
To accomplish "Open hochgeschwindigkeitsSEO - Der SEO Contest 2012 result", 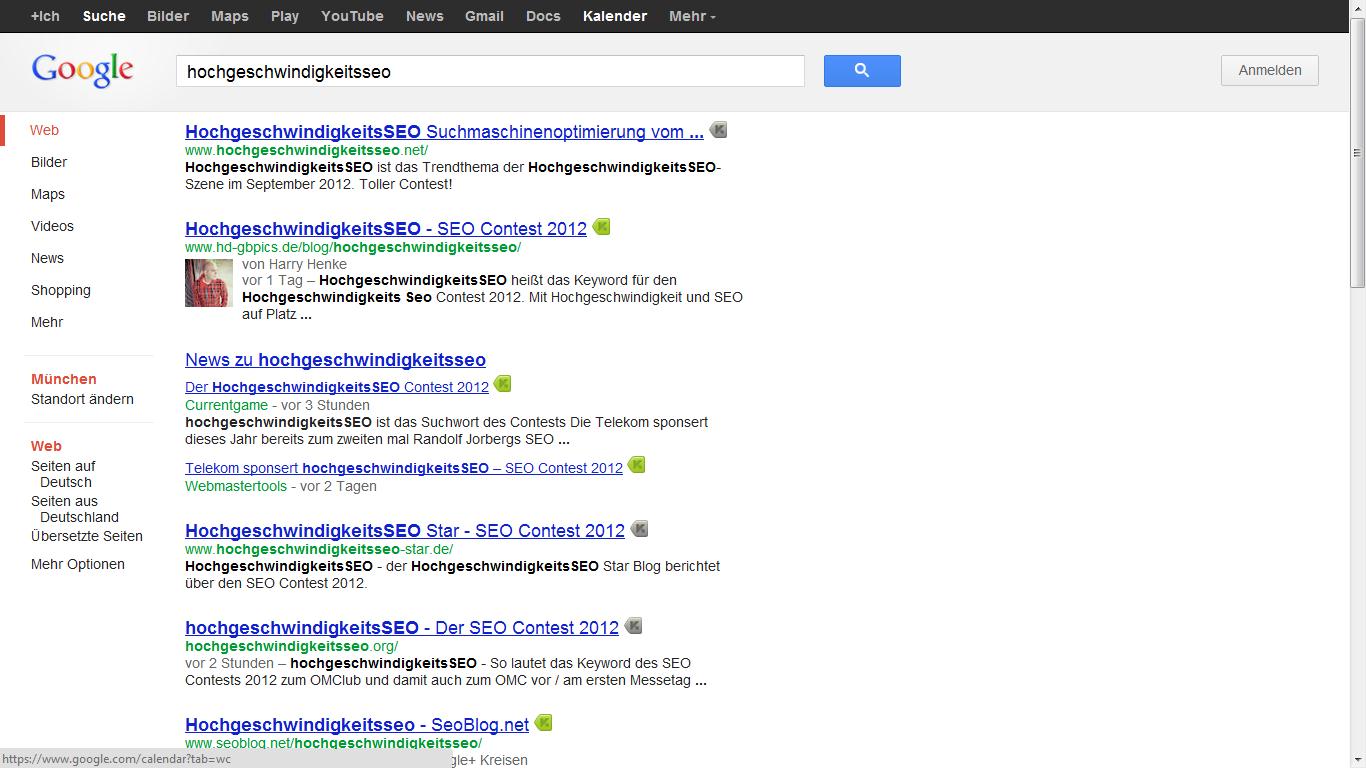I will point(402,628).
